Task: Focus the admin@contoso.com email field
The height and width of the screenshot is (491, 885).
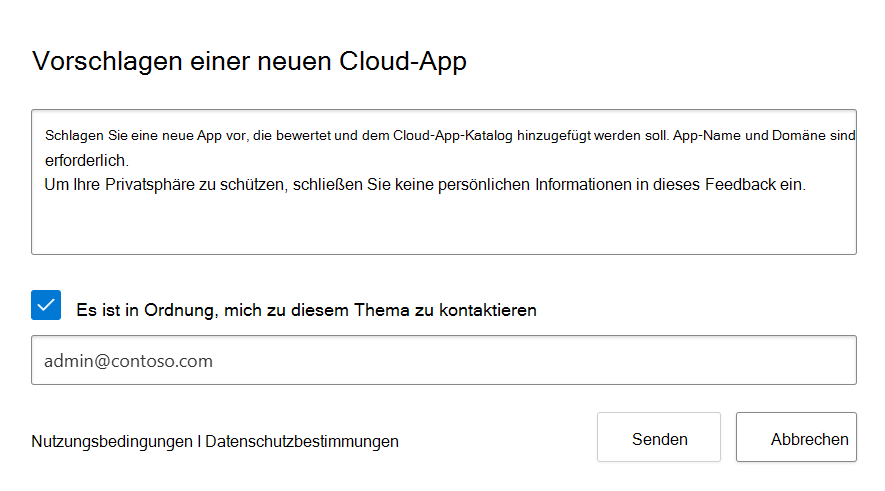Action: 443,360
